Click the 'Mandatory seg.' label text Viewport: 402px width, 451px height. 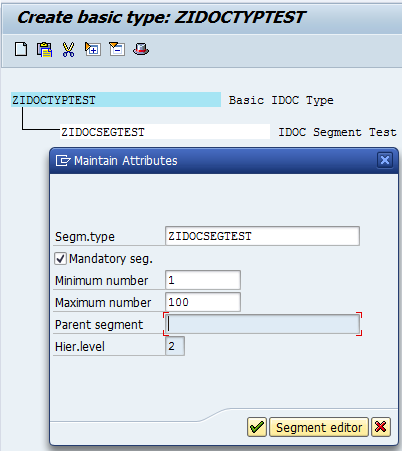(x=111, y=259)
